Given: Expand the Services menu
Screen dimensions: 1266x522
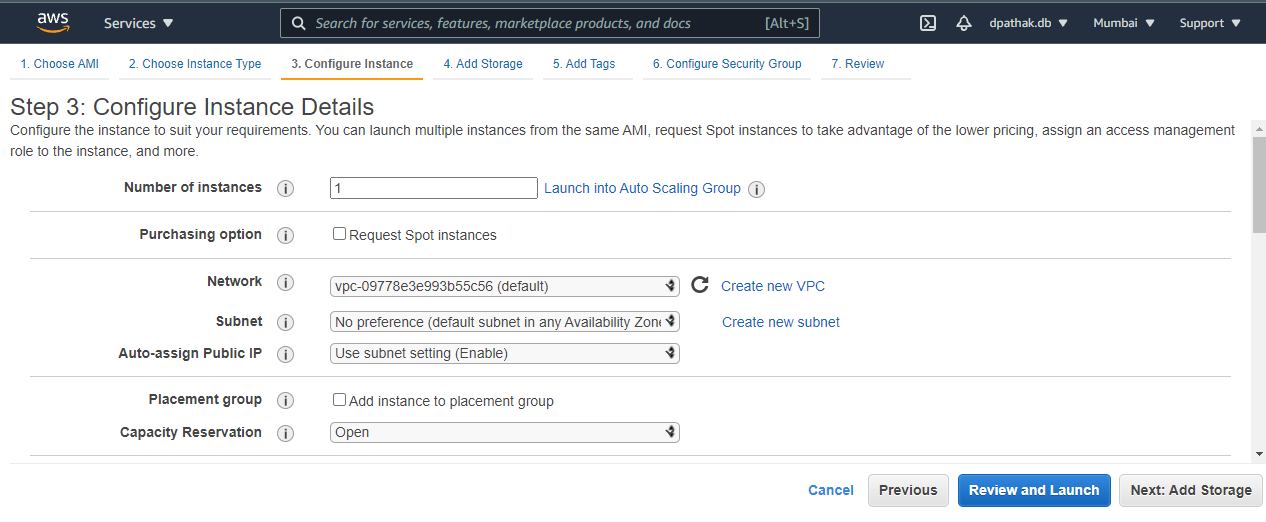Looking at the screenshot, I should click(138, 23).
